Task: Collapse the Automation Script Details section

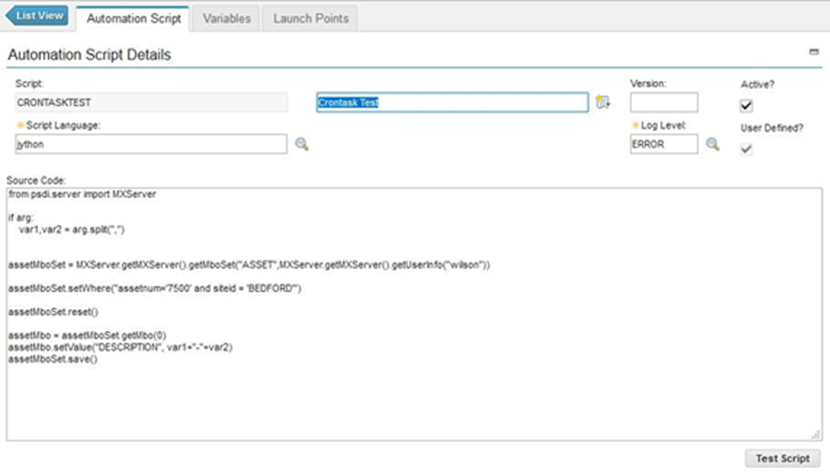Action: pyautogui.click(x=815, y=51)
